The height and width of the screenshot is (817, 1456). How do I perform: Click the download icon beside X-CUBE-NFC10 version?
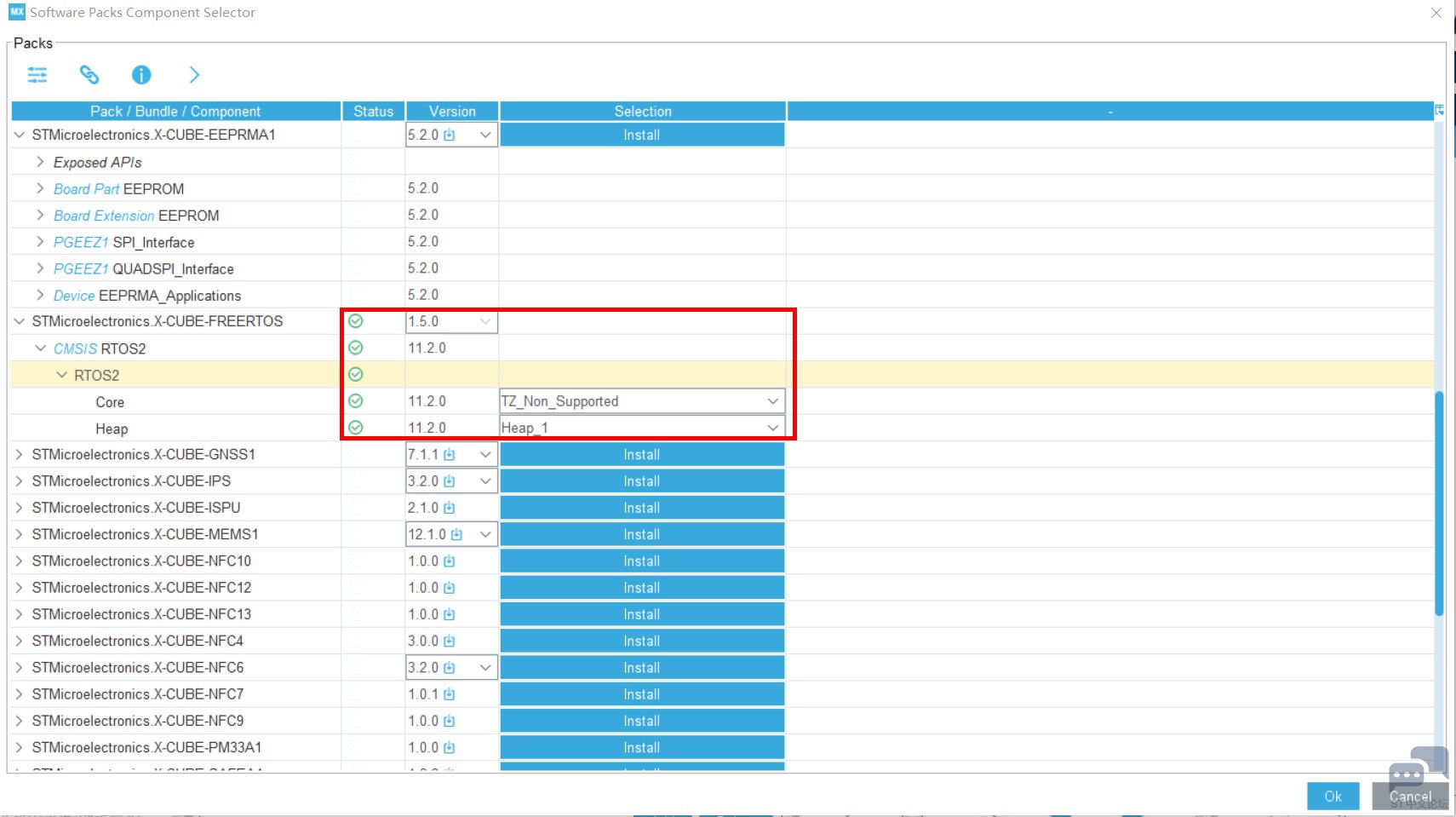click(449, 561)
